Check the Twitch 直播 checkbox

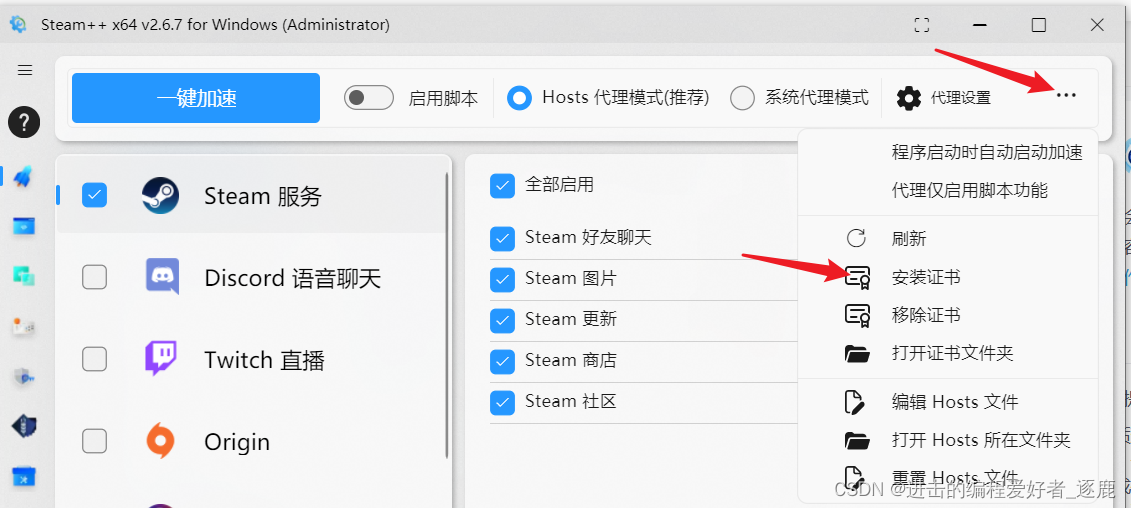click(x=94, y=359)
